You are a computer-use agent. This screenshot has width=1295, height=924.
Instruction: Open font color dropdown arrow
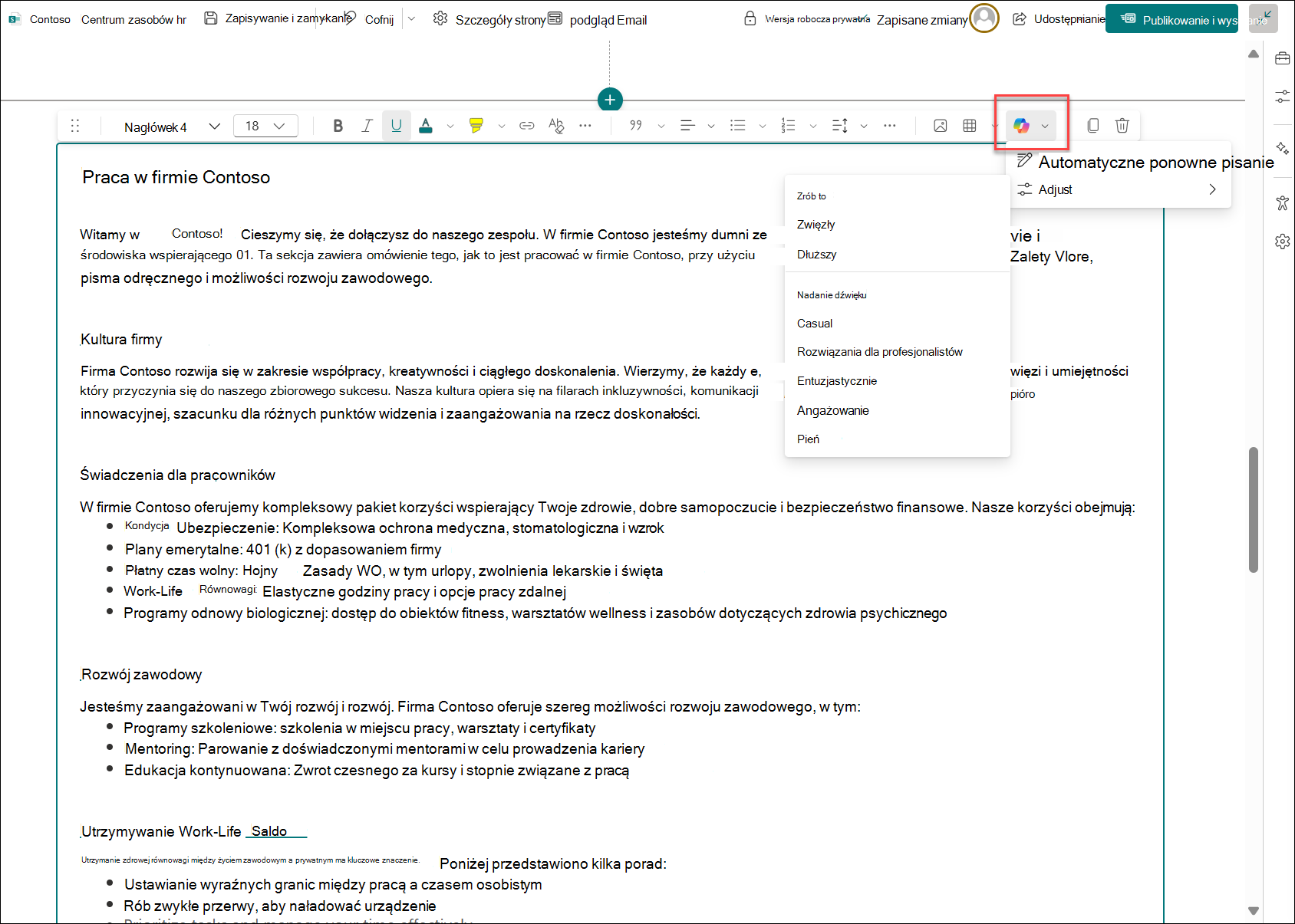coord(450,126)
